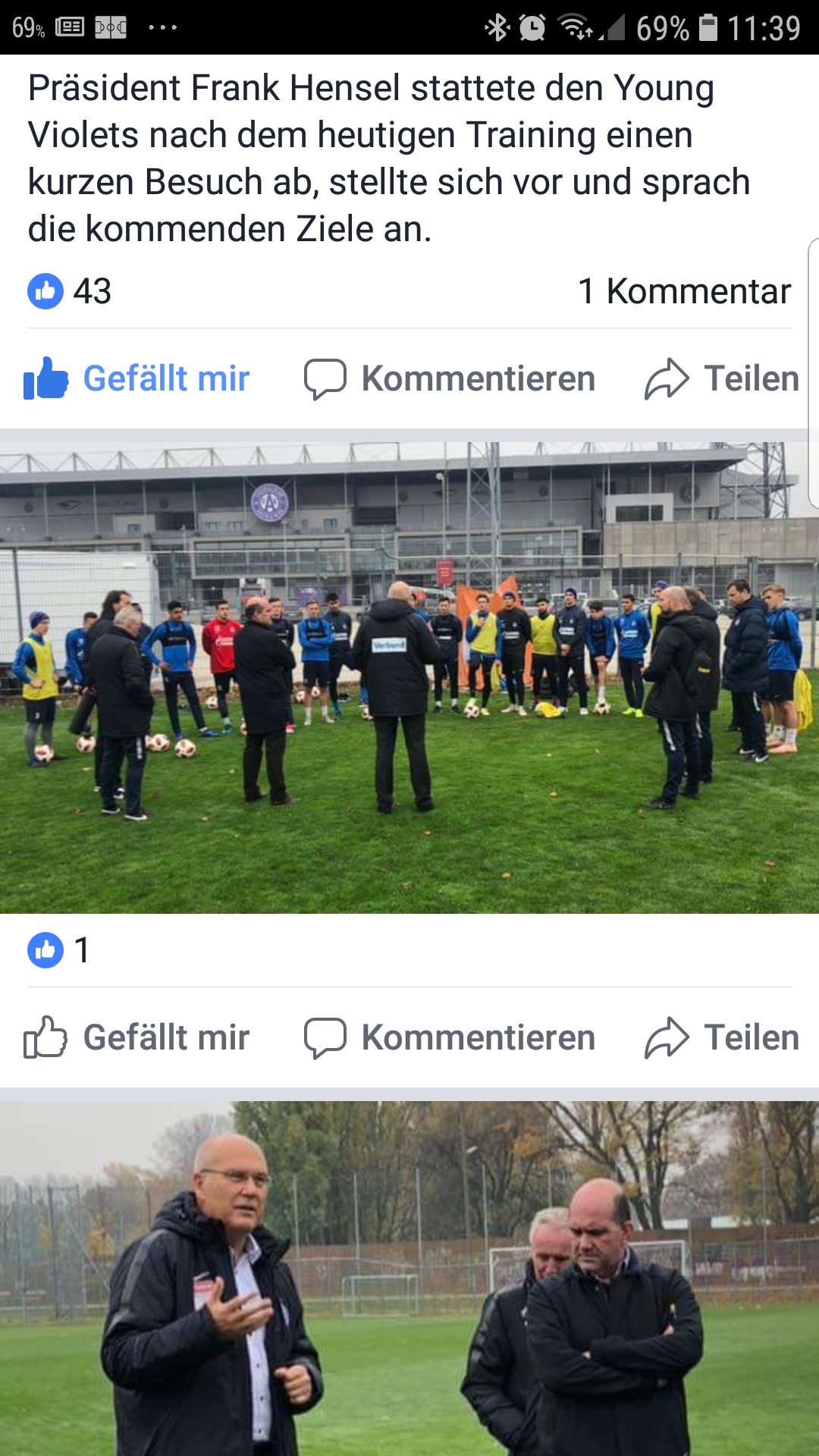Viewport: 819px width, 1456px height.
Task: View the 1 Kommentar link
Action: coord(684,291)
